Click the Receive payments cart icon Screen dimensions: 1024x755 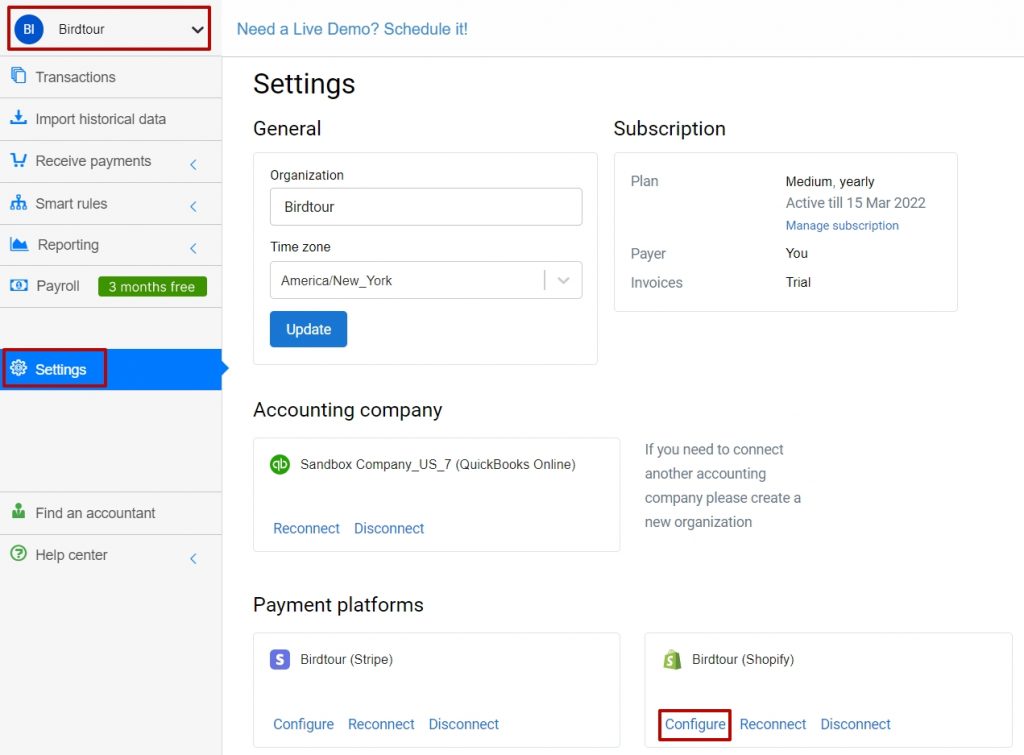point(18,160)
